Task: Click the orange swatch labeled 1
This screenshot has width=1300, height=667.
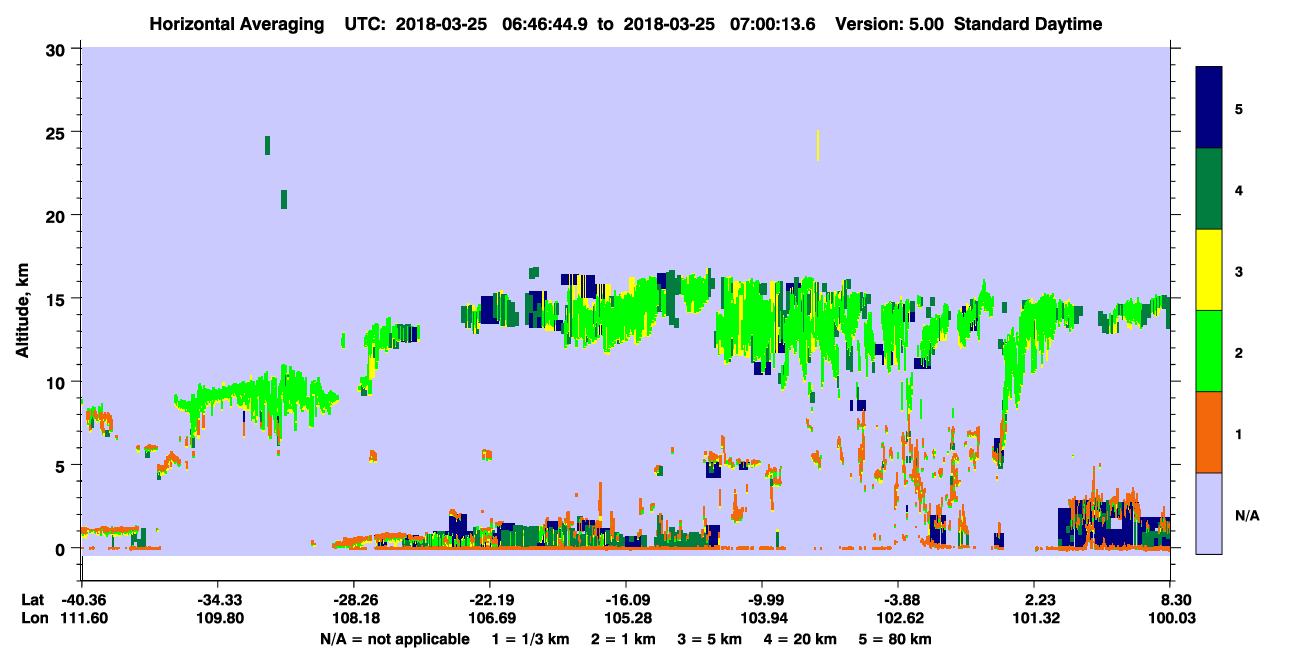Action: [x=1209, y=432]
